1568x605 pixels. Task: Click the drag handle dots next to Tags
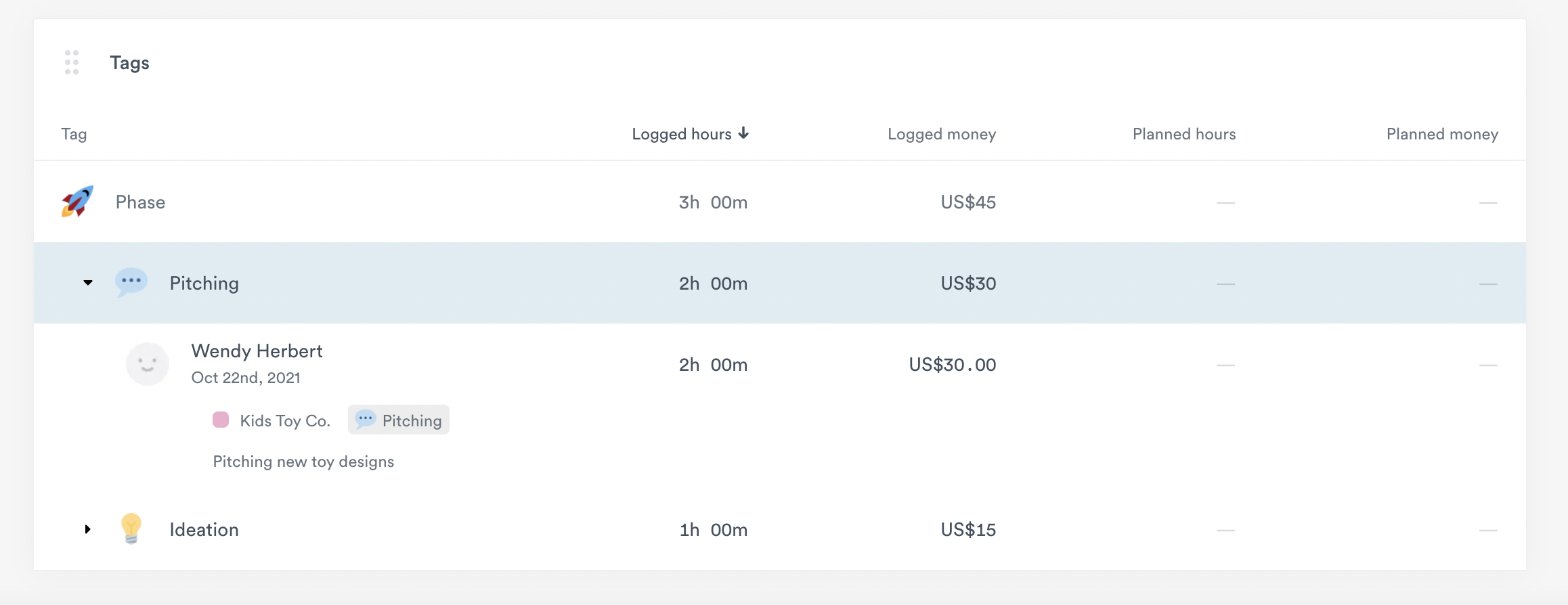click(x=72, y=62)
